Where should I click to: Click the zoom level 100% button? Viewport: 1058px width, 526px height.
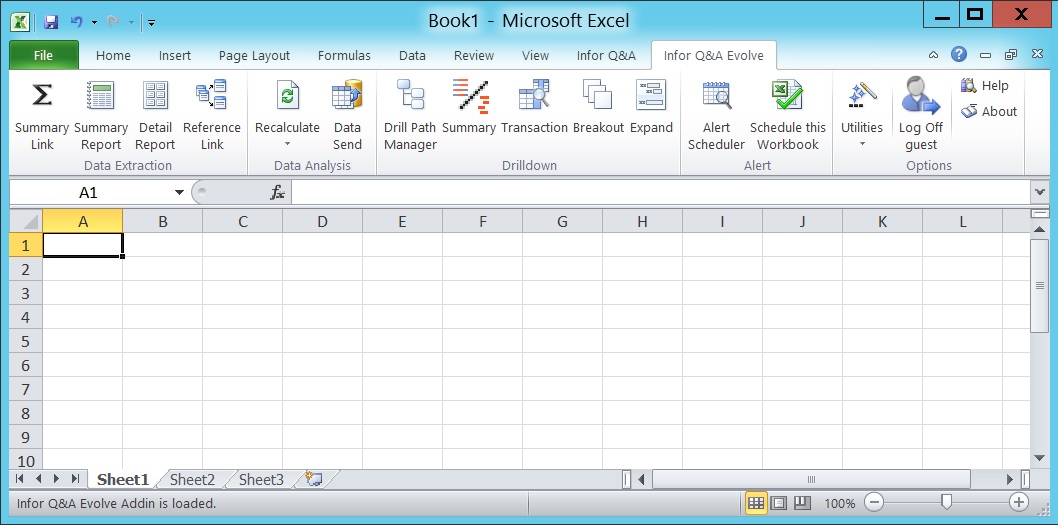pyautogui.click(x=839, y=503)
